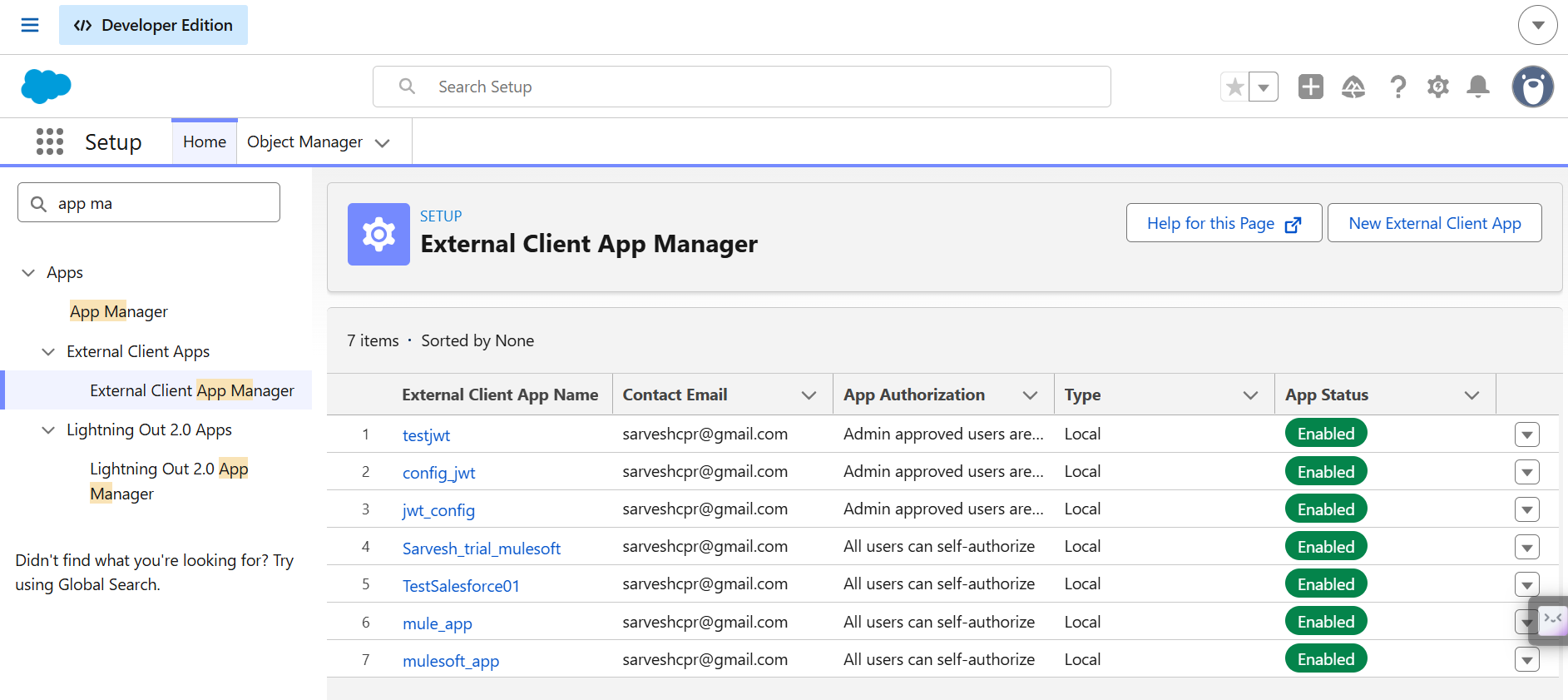Open the Trailhead guidance icon
Image resolution: width=1568 pixels, height=700 pixels.
(x=1353, y=87)
